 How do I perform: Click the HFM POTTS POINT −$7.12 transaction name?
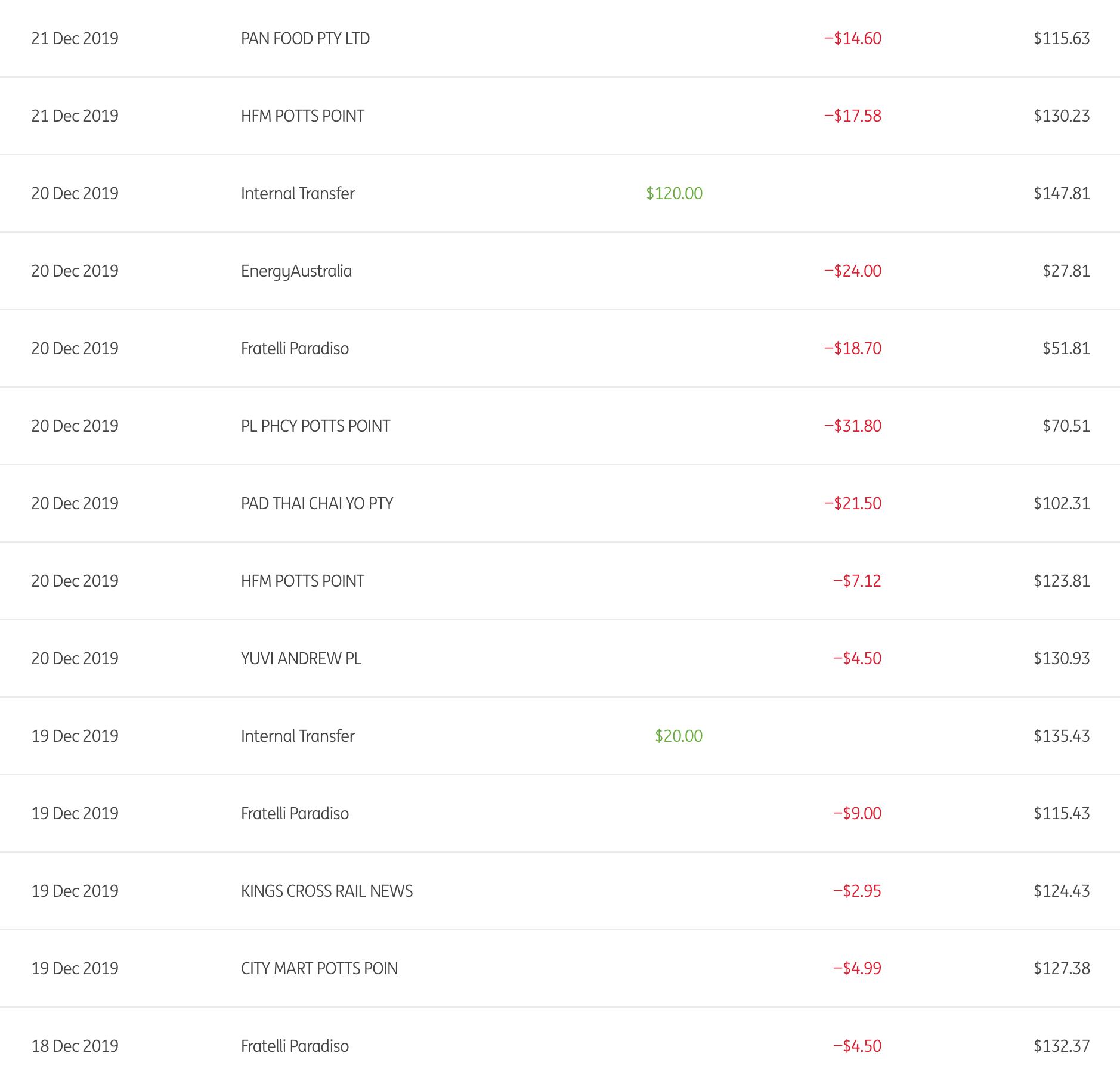302,581
